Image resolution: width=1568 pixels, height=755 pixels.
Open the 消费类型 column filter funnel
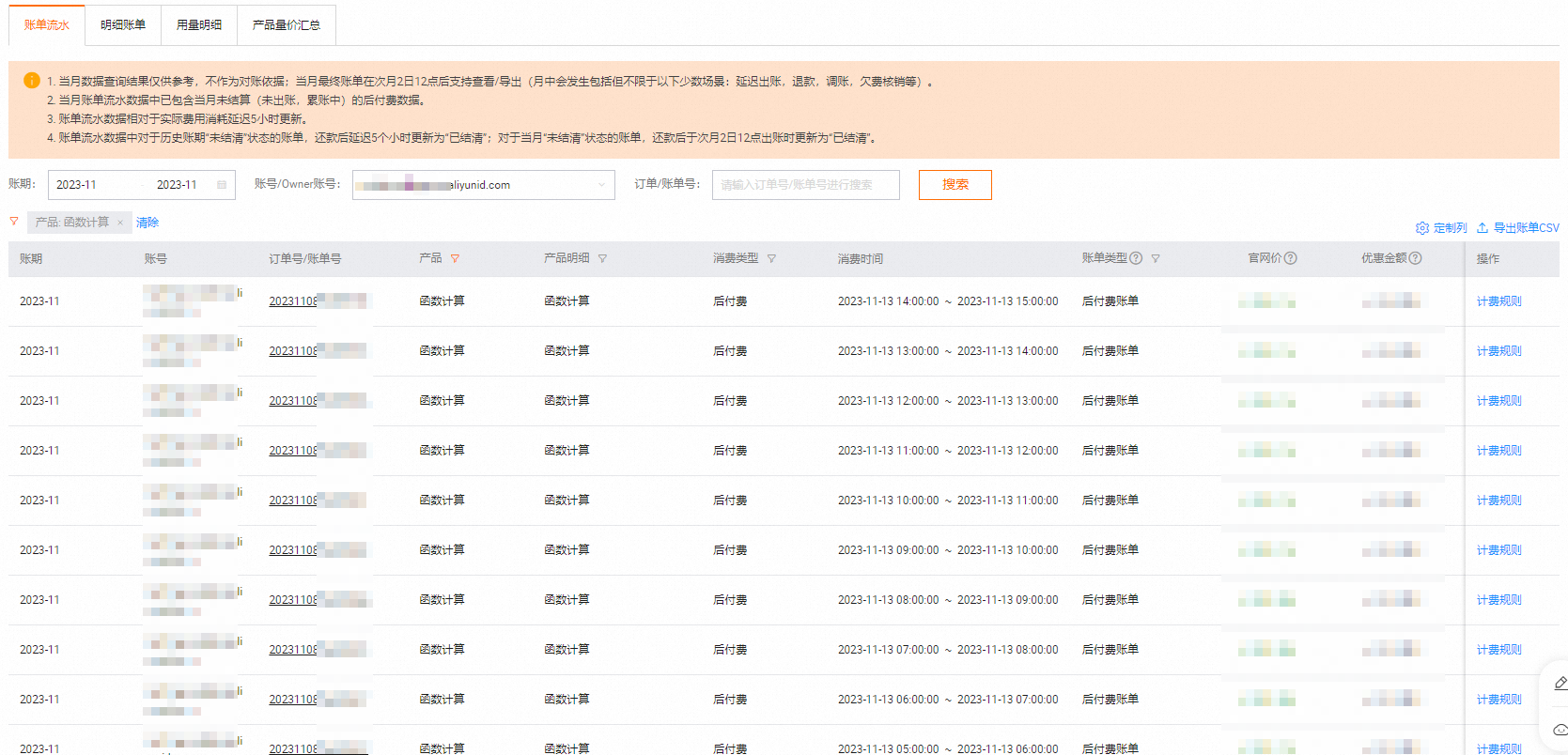(771, 258)
